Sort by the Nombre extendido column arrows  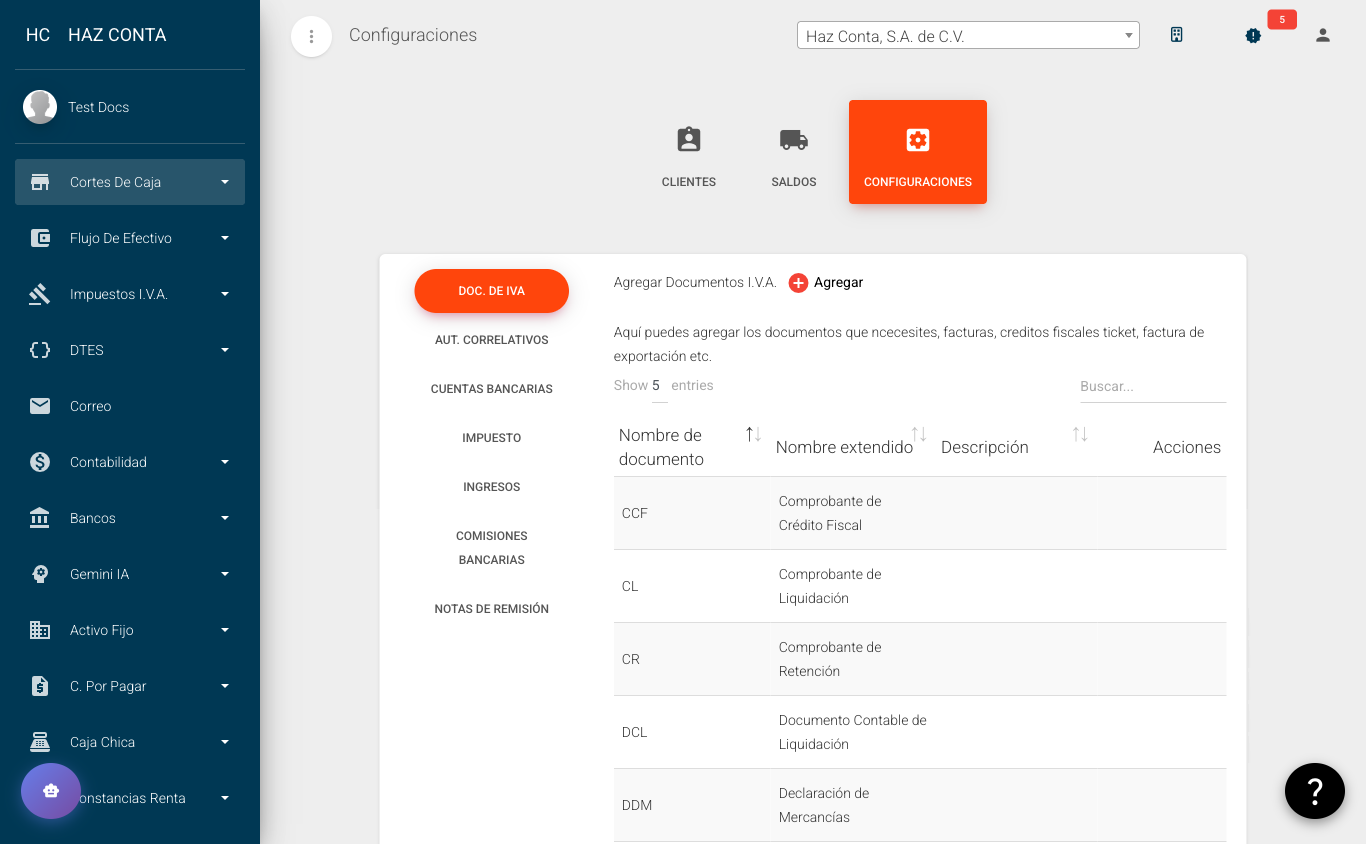click(x=918, y=436)
